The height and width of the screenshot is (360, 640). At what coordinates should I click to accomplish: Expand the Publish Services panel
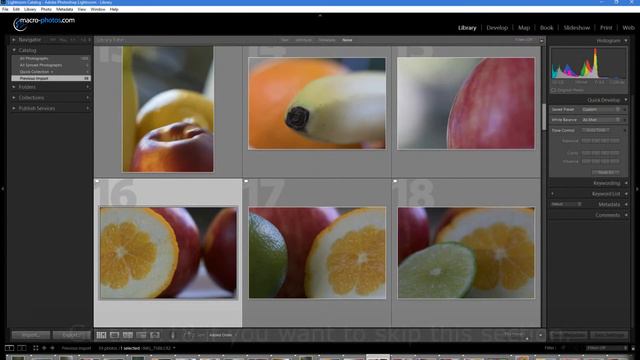point(13,108)
